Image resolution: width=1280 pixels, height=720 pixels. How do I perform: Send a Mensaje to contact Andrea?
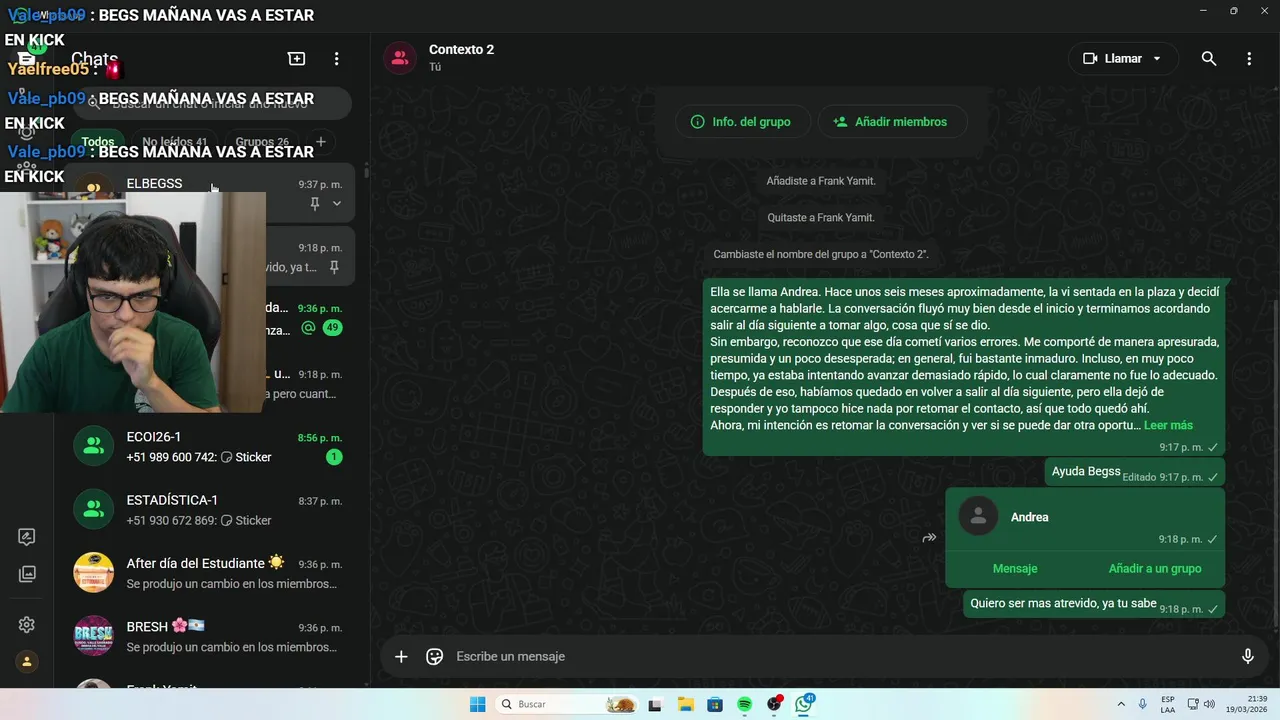point(1015,568)
